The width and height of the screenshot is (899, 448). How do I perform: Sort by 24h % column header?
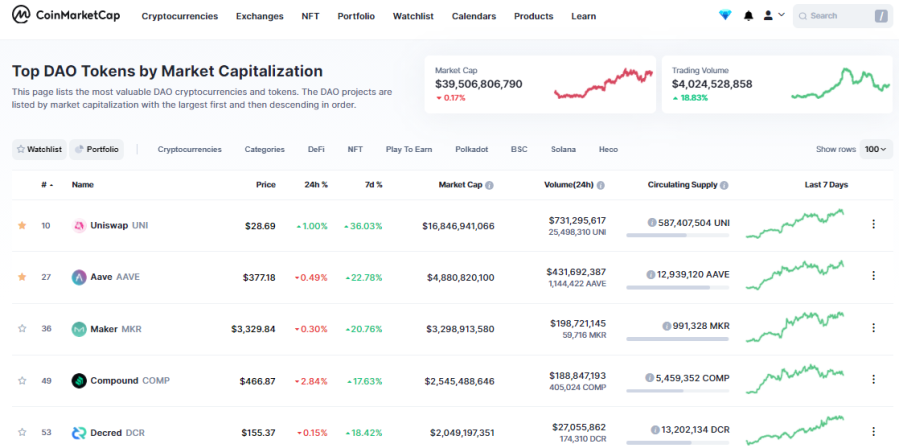pos(316,185)
